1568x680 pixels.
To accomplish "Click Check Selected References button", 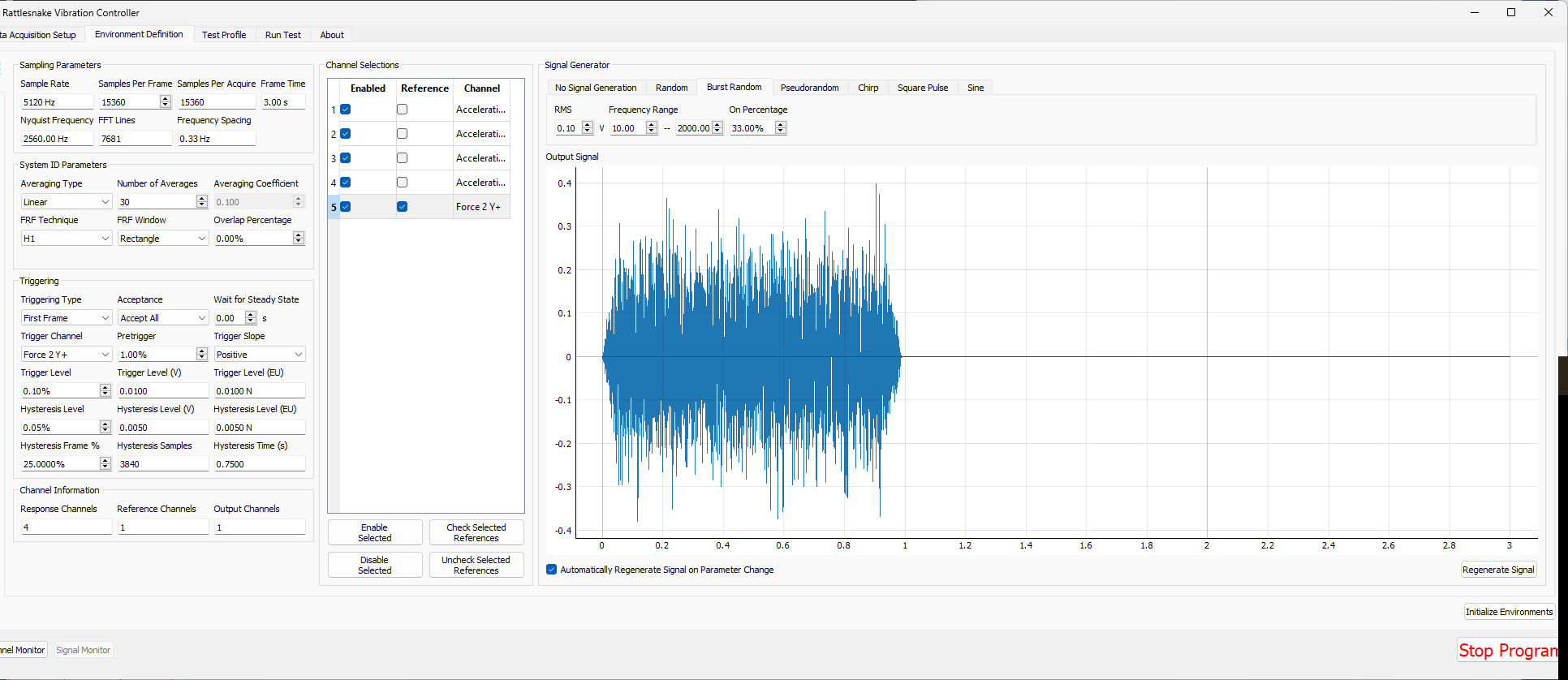I will [476, 532].
